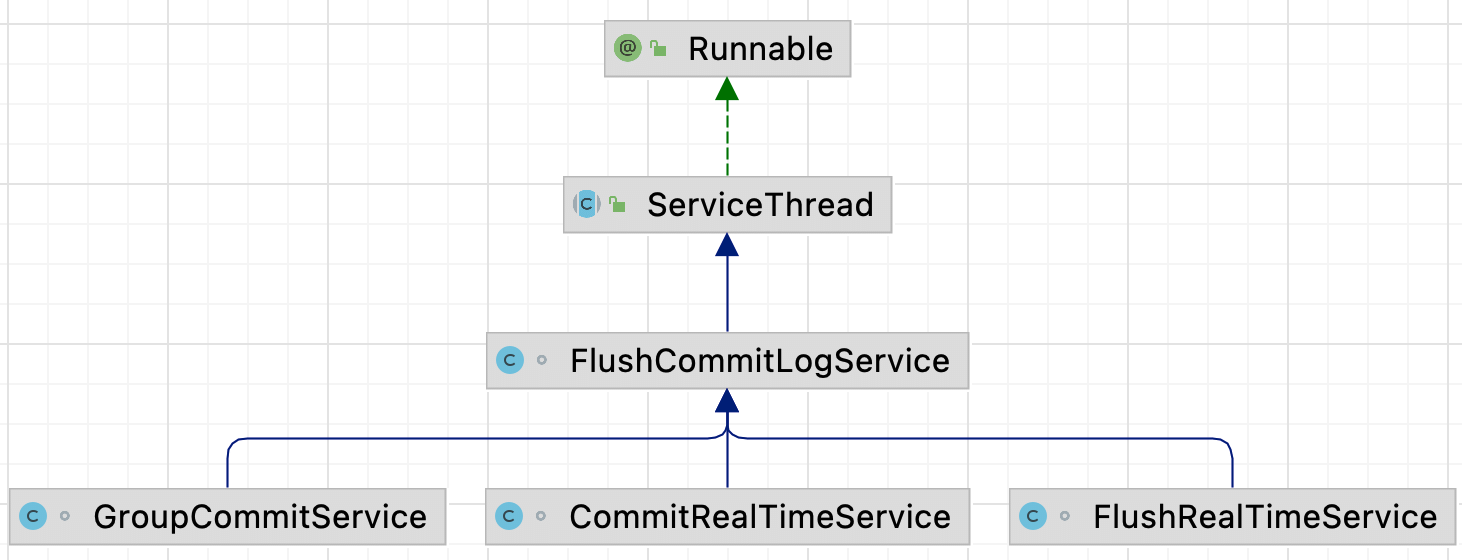Click the green public lock beside ServiceThread
This screenshot has height=560, width=1462.
point(617,205)
